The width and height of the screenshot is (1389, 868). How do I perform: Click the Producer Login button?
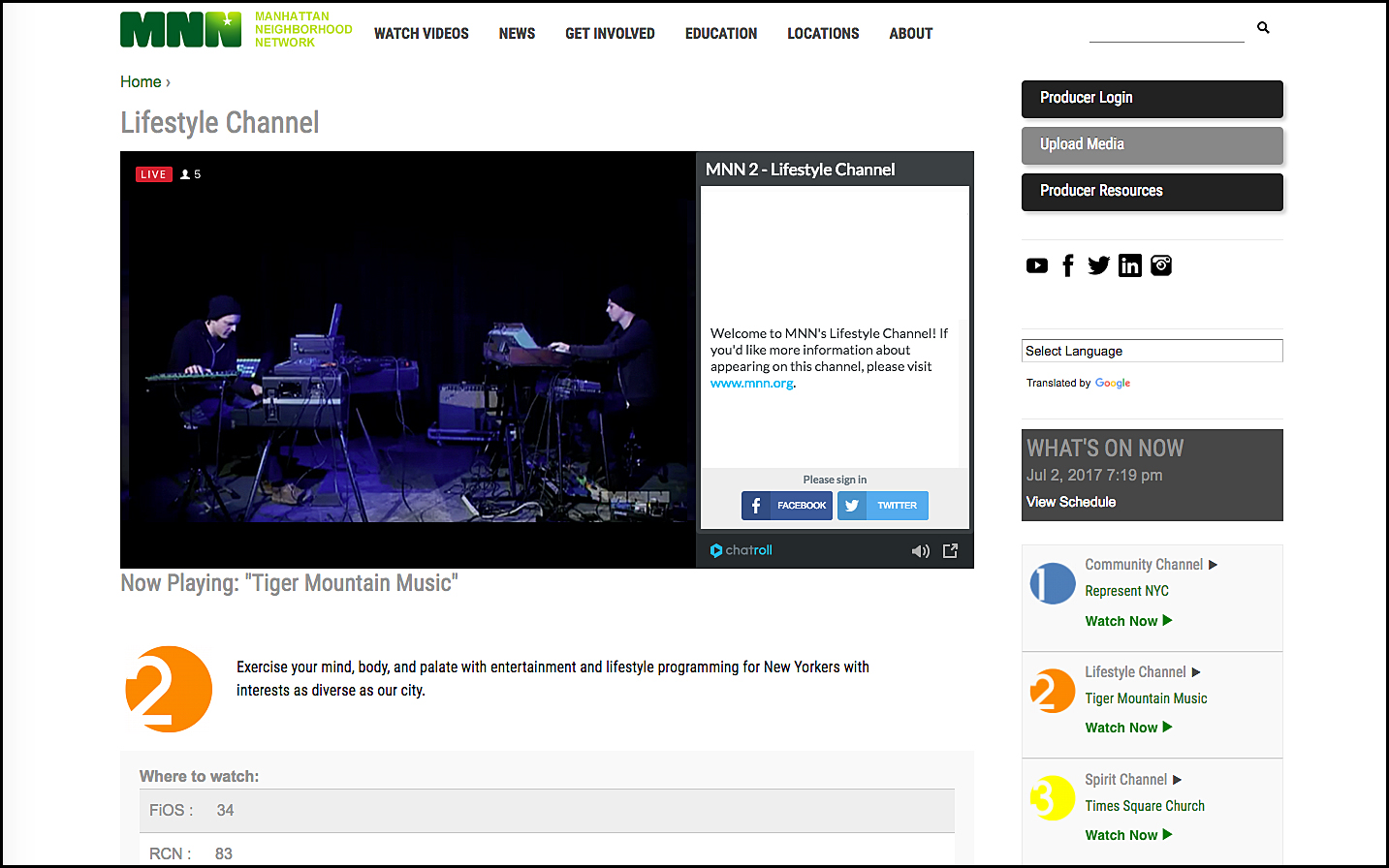coord(1152,99)
